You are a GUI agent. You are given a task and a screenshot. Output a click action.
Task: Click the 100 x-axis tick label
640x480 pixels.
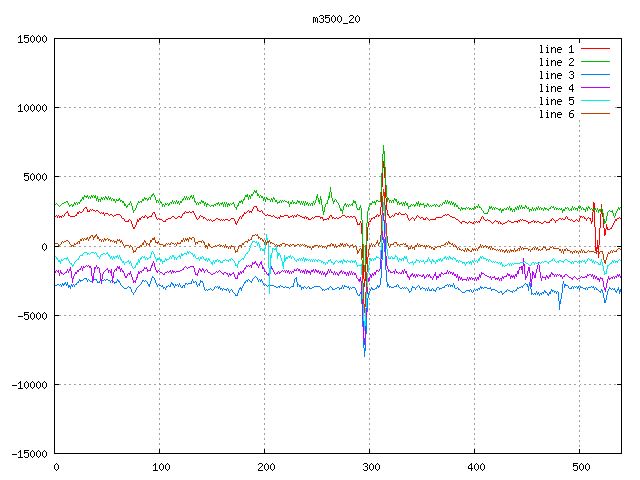pos(160,467)
